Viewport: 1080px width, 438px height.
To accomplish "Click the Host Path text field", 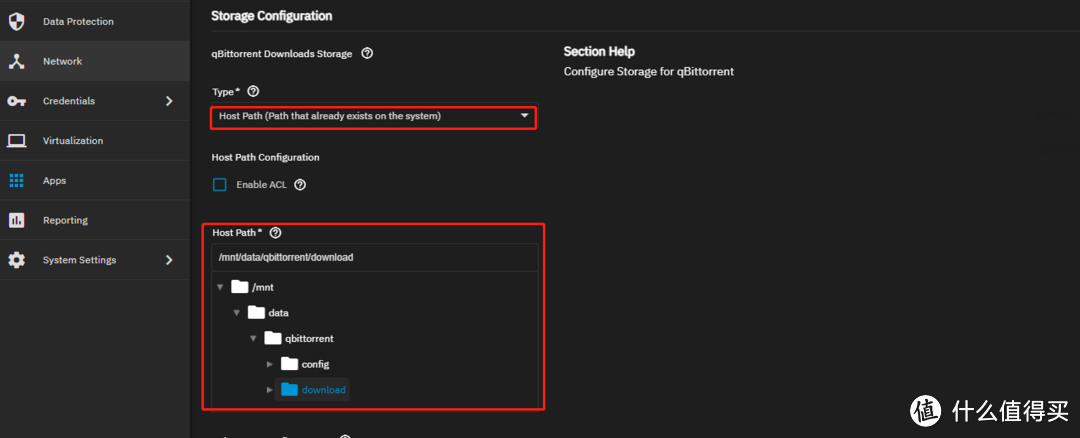I will (374, 257).
